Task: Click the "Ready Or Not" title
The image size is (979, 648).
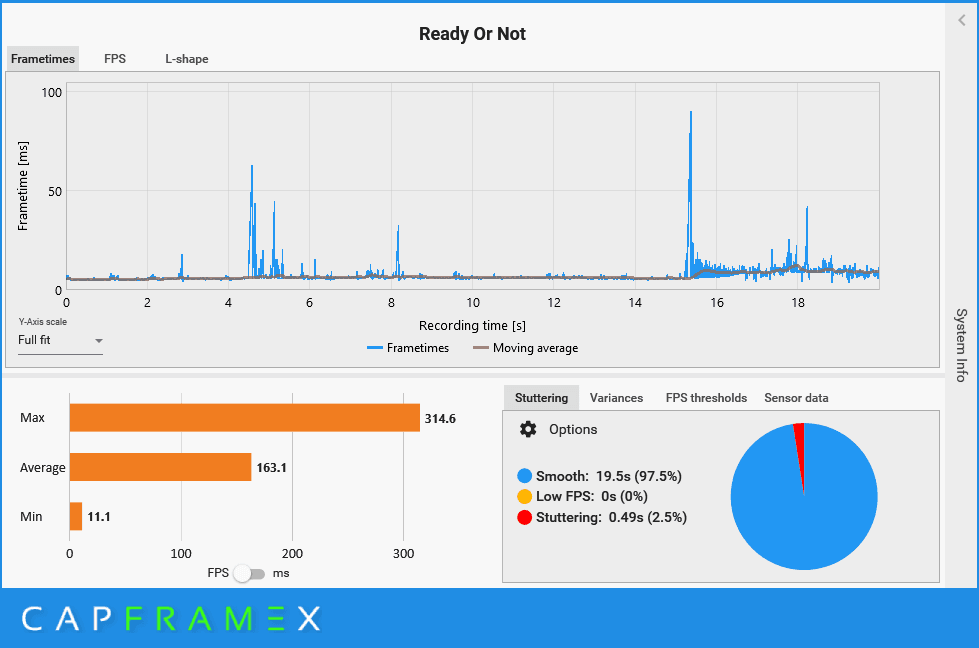Action: coord(473,34)
